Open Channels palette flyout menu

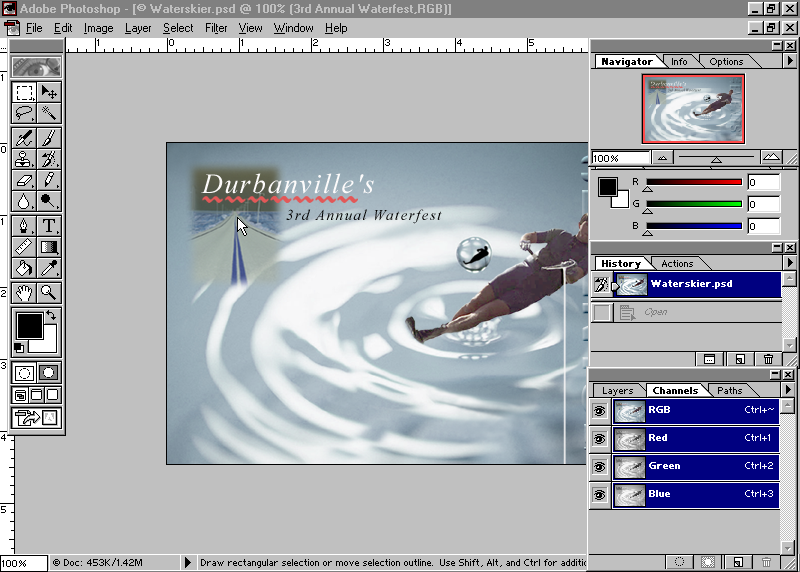click(x=788, y=389)
